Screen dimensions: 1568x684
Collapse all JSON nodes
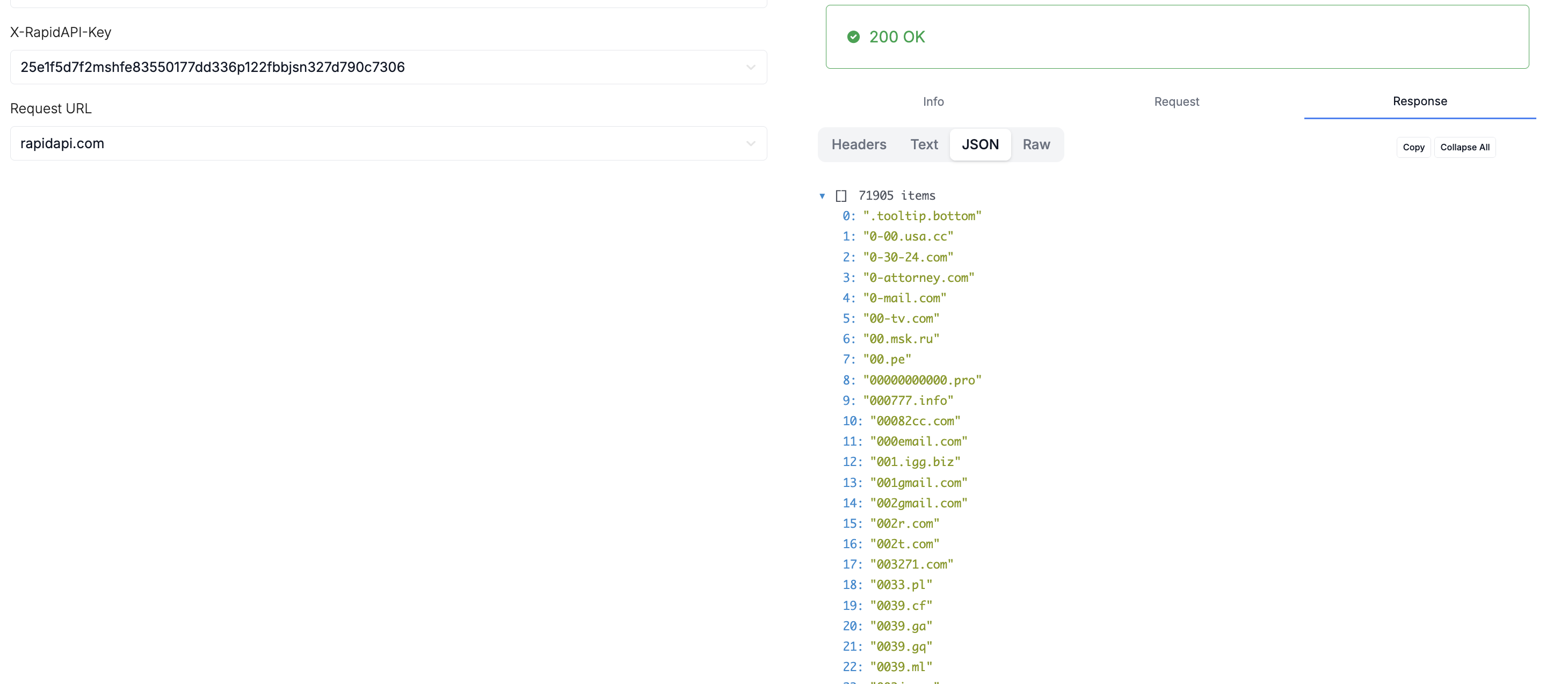1464,147
